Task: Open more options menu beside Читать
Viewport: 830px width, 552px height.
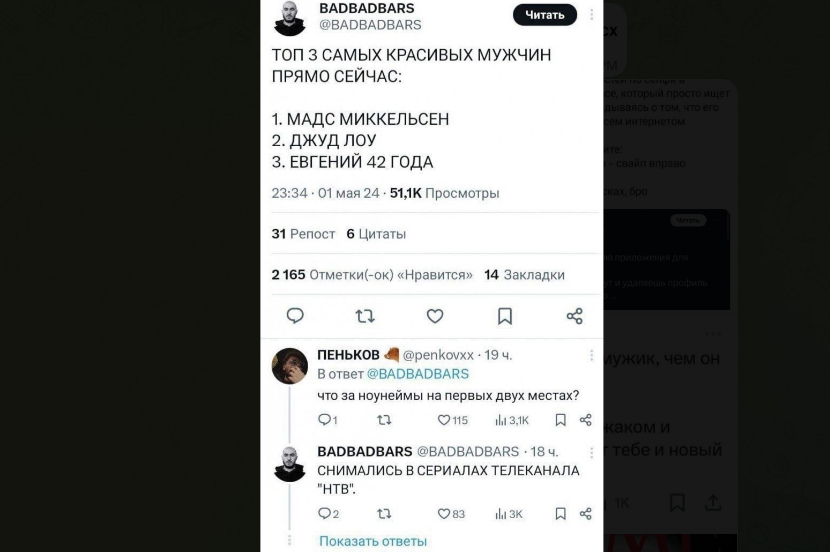Action: (591, 15)
